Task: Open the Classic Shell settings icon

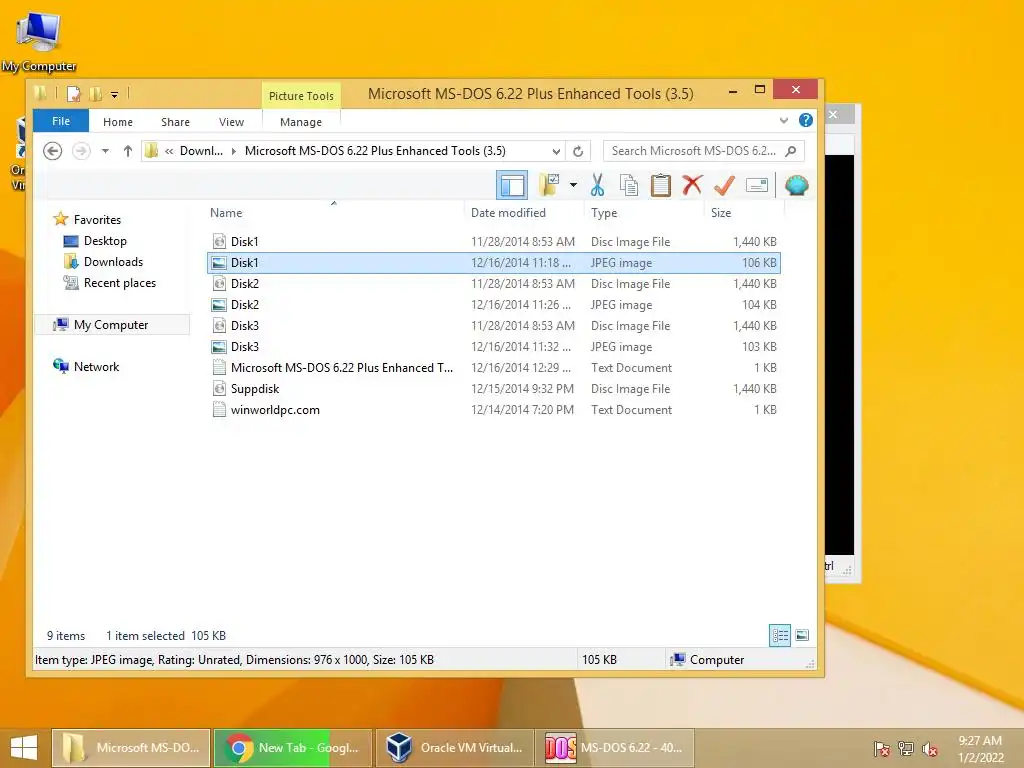Action: pos(797,185)
